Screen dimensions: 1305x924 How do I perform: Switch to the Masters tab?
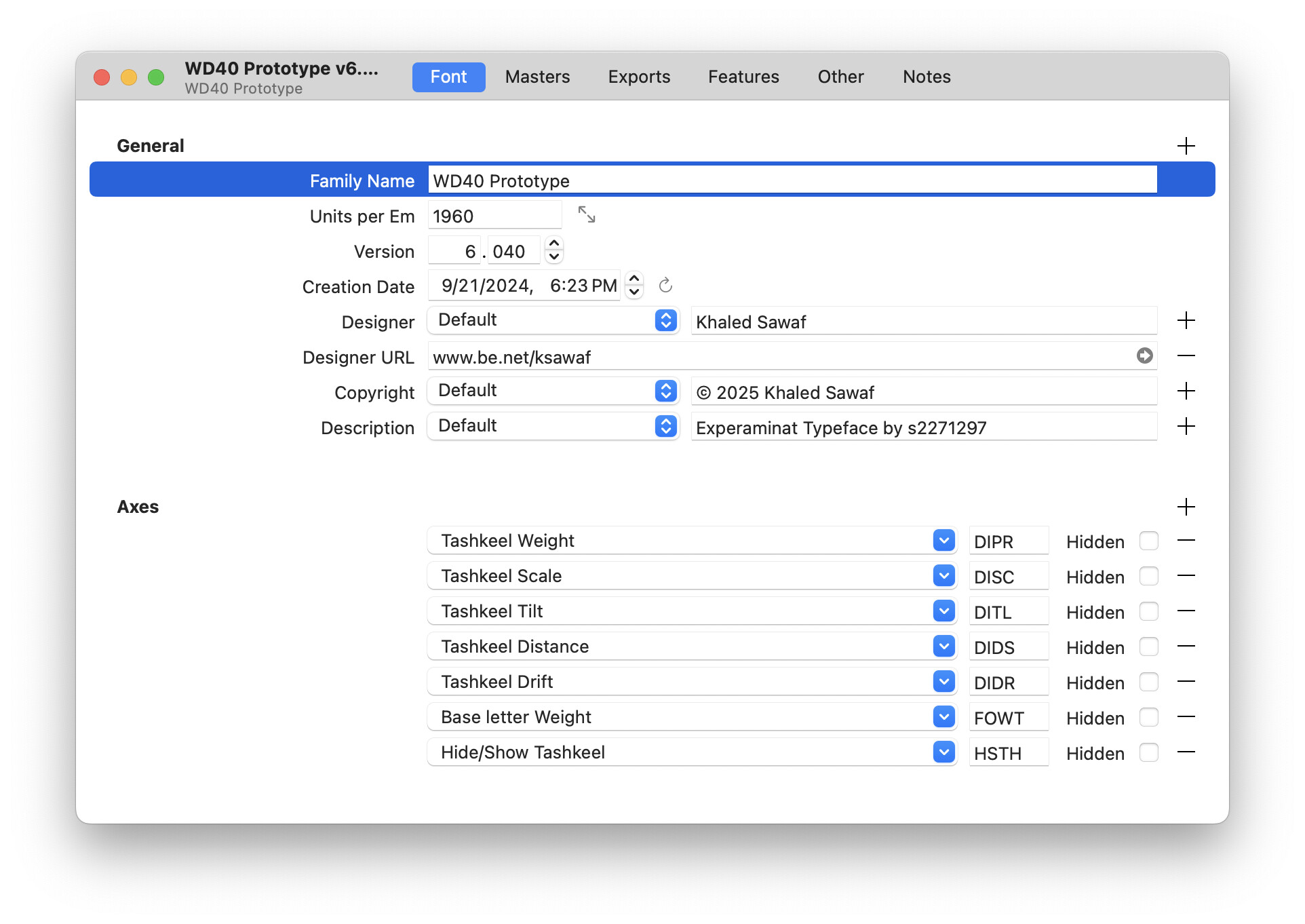coord(537,77)
